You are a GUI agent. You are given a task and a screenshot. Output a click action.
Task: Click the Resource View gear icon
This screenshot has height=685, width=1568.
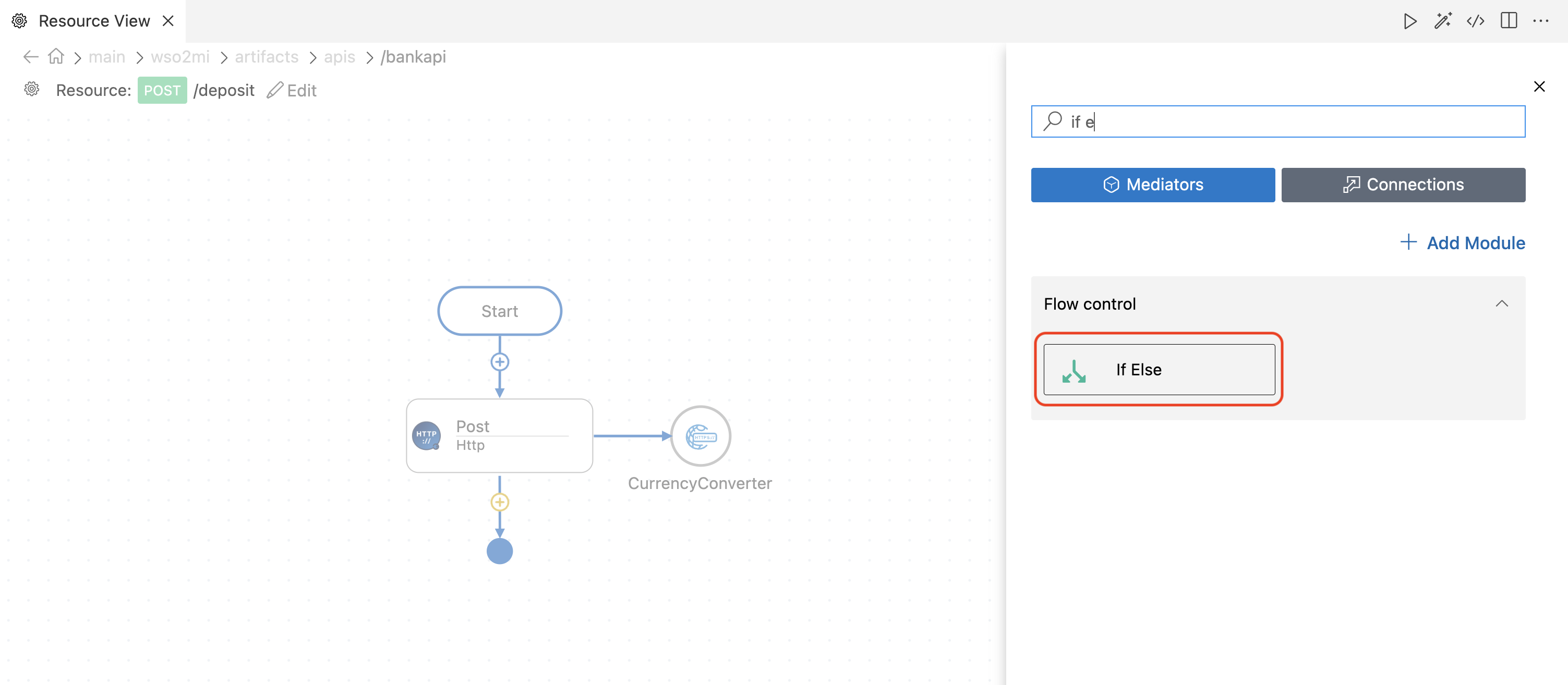click(x=19, y=21)
